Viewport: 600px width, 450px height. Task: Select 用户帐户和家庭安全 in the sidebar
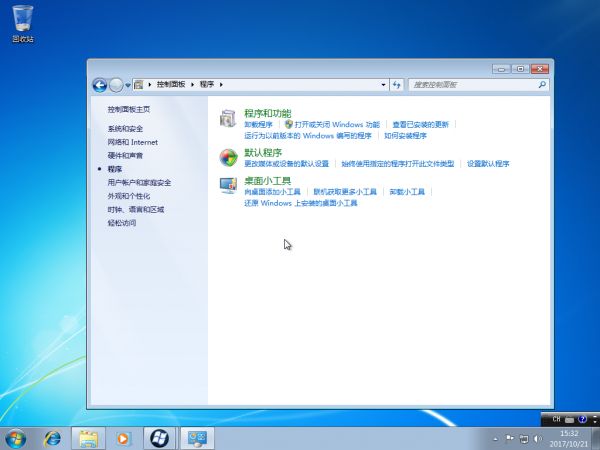coord(139,183)
